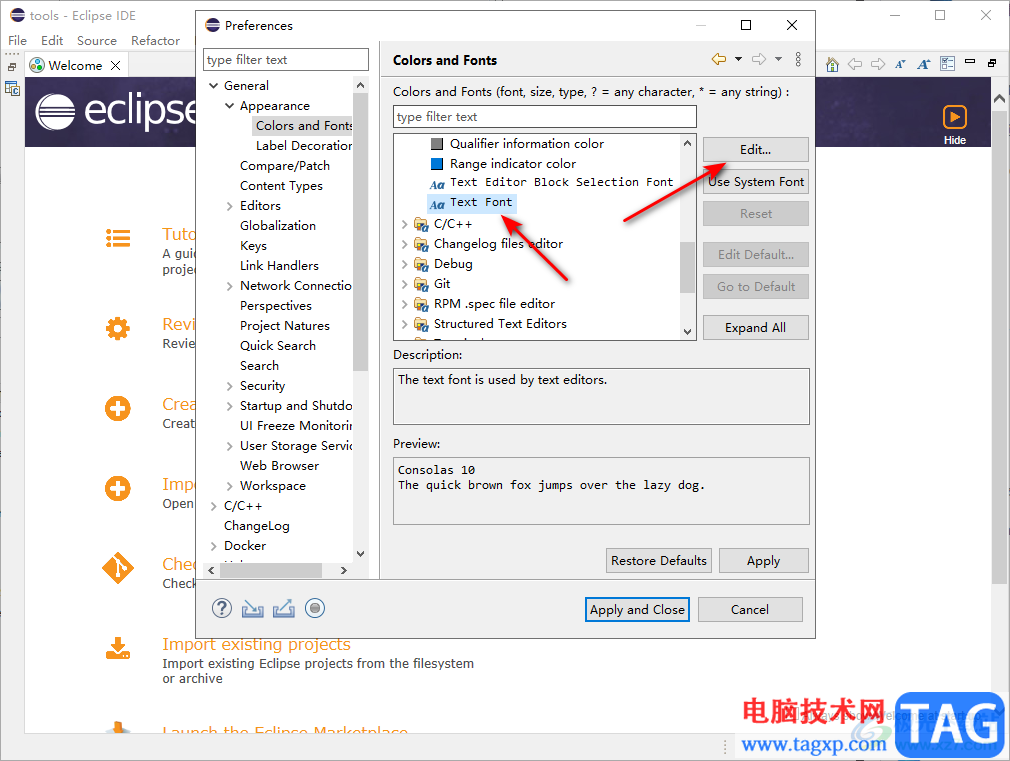Screen dimensions: 1010x761
Task: Minimize the Welcome view
Action: point(970,61)
